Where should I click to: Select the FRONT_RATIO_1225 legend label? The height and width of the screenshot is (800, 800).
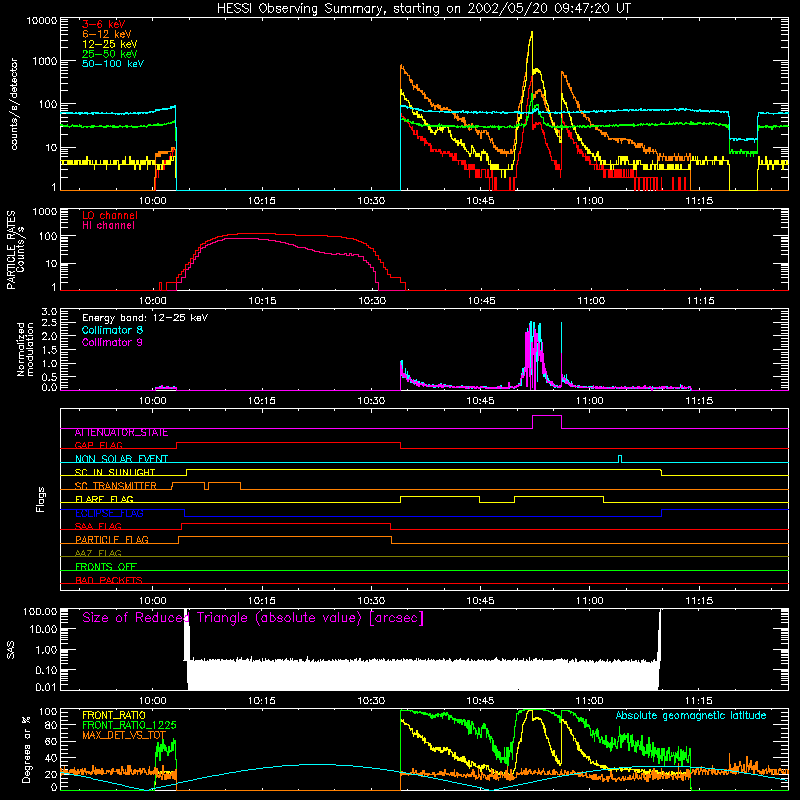click(x=130, y=725)
